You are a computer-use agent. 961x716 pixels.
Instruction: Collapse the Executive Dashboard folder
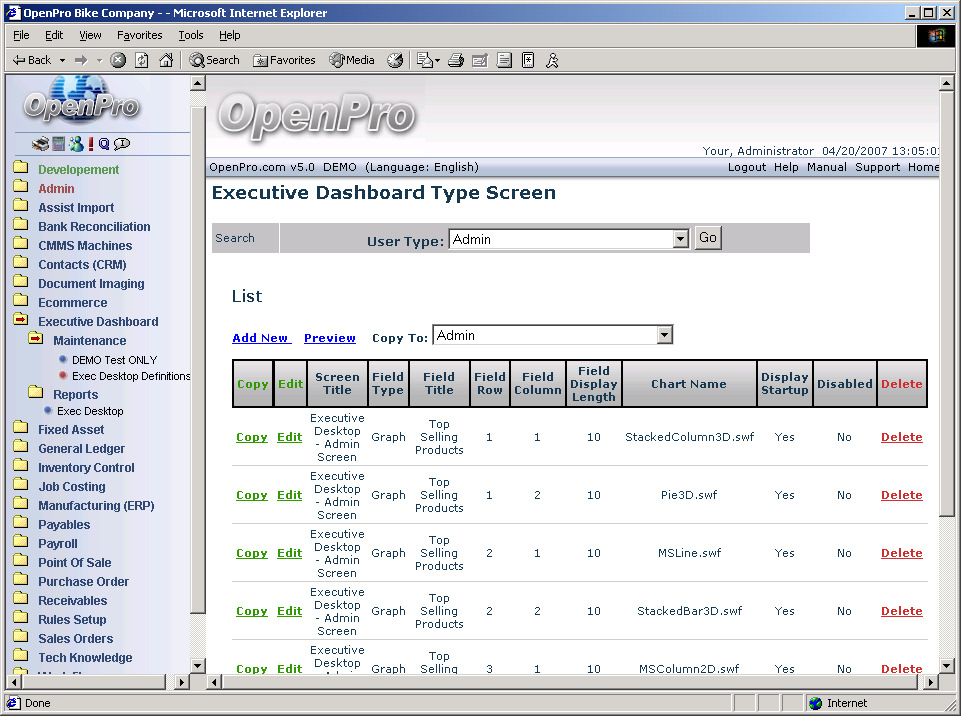click(x=21, y=321)
